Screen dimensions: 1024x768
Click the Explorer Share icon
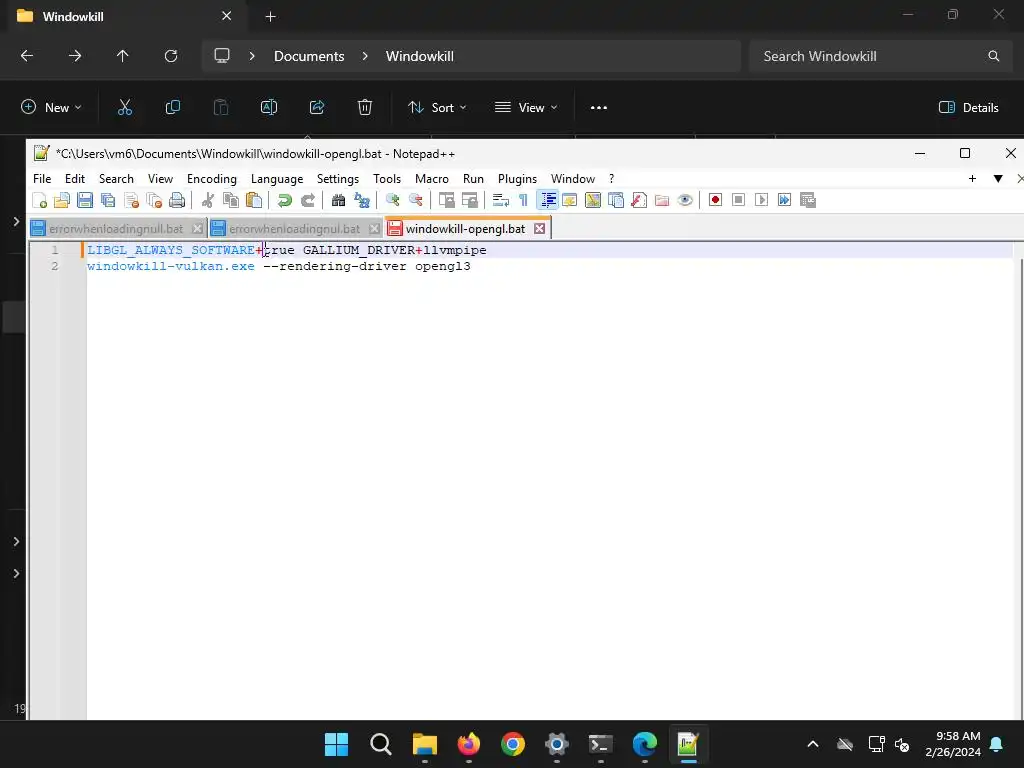click(x=317, y=108)
